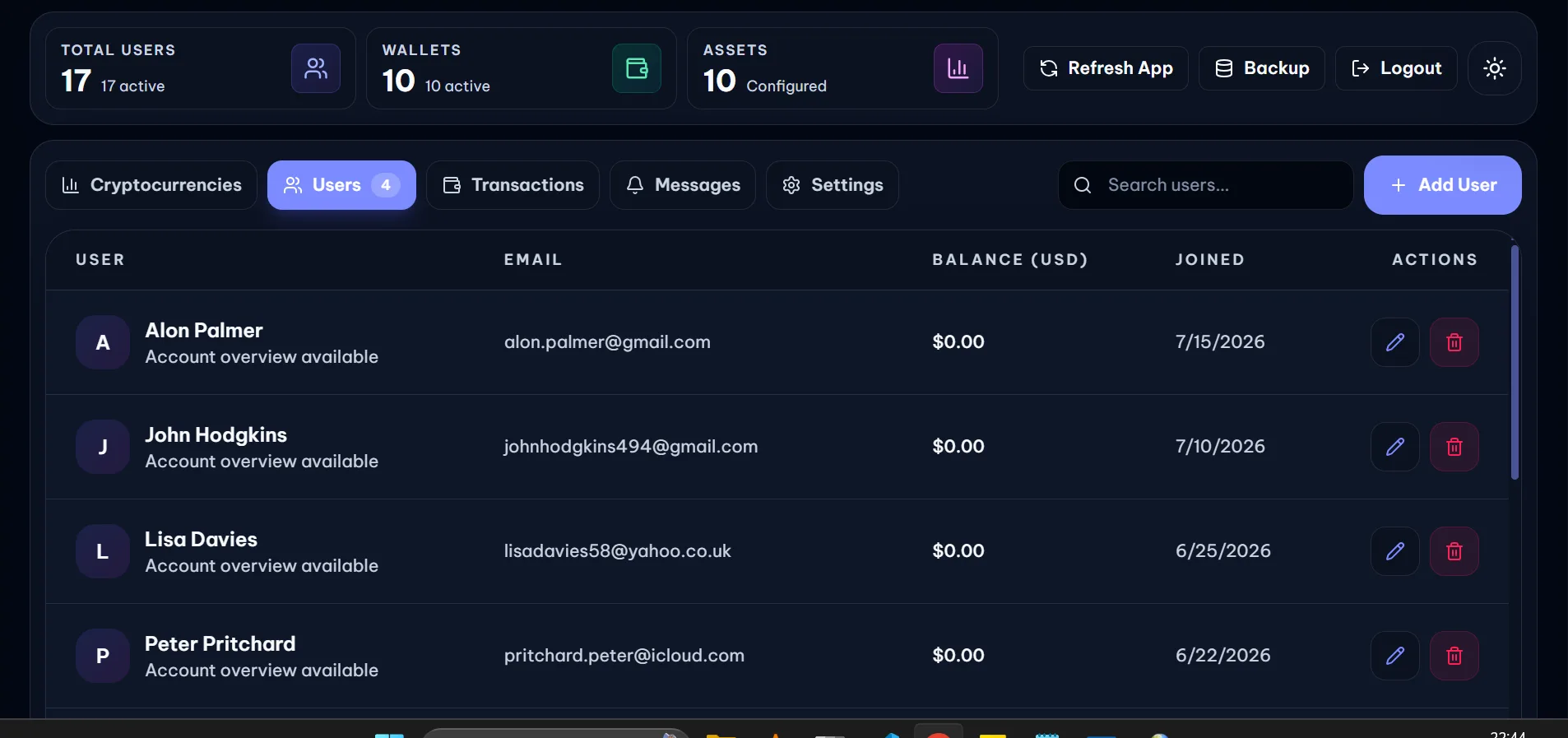The width and height of the screenshot is (1568, 738).
Task: Click email alon.palmer@gmail.com
Action: point(607,342)
